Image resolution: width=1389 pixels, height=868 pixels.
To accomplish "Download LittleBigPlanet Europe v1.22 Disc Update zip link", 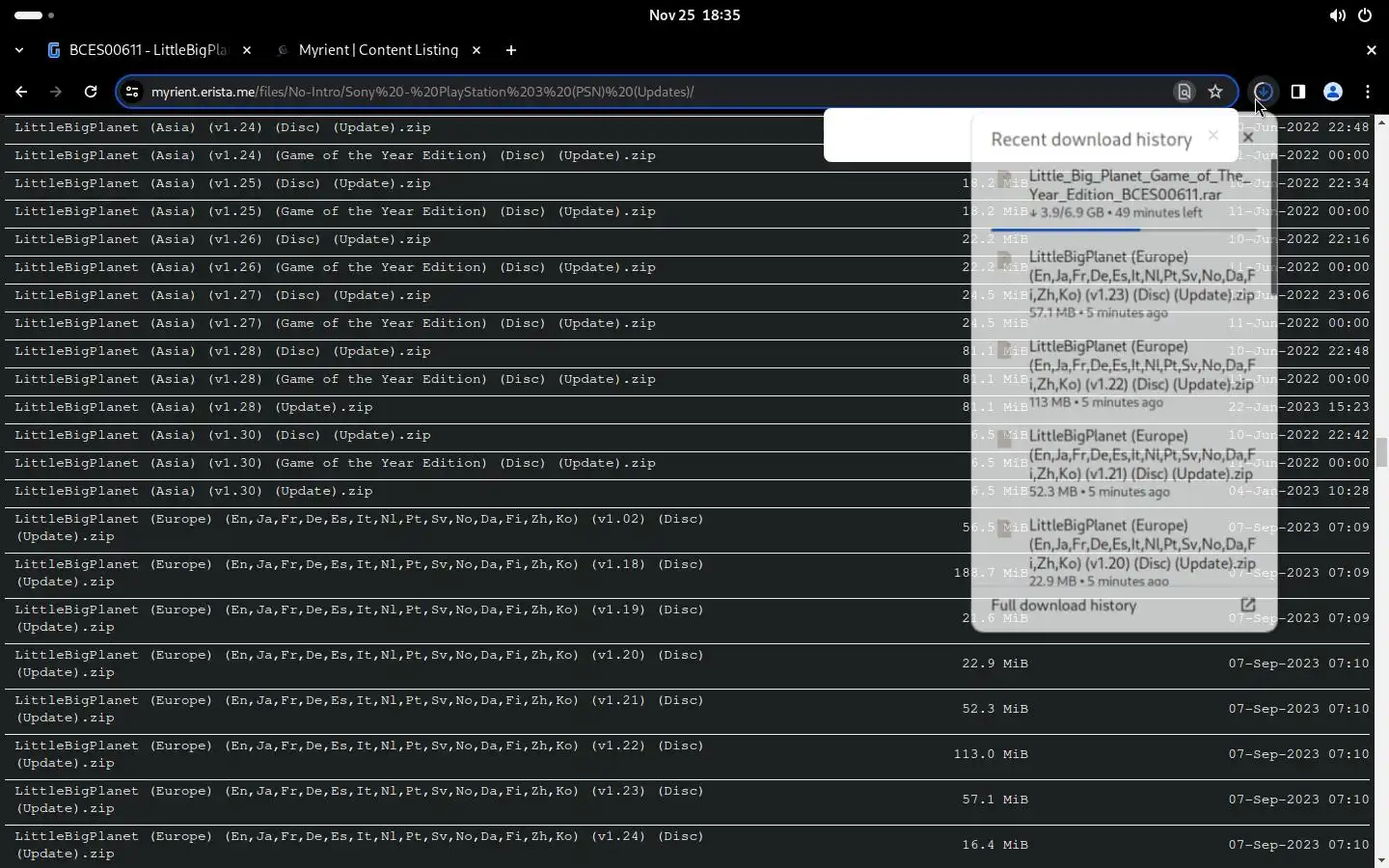I will 359,754.
